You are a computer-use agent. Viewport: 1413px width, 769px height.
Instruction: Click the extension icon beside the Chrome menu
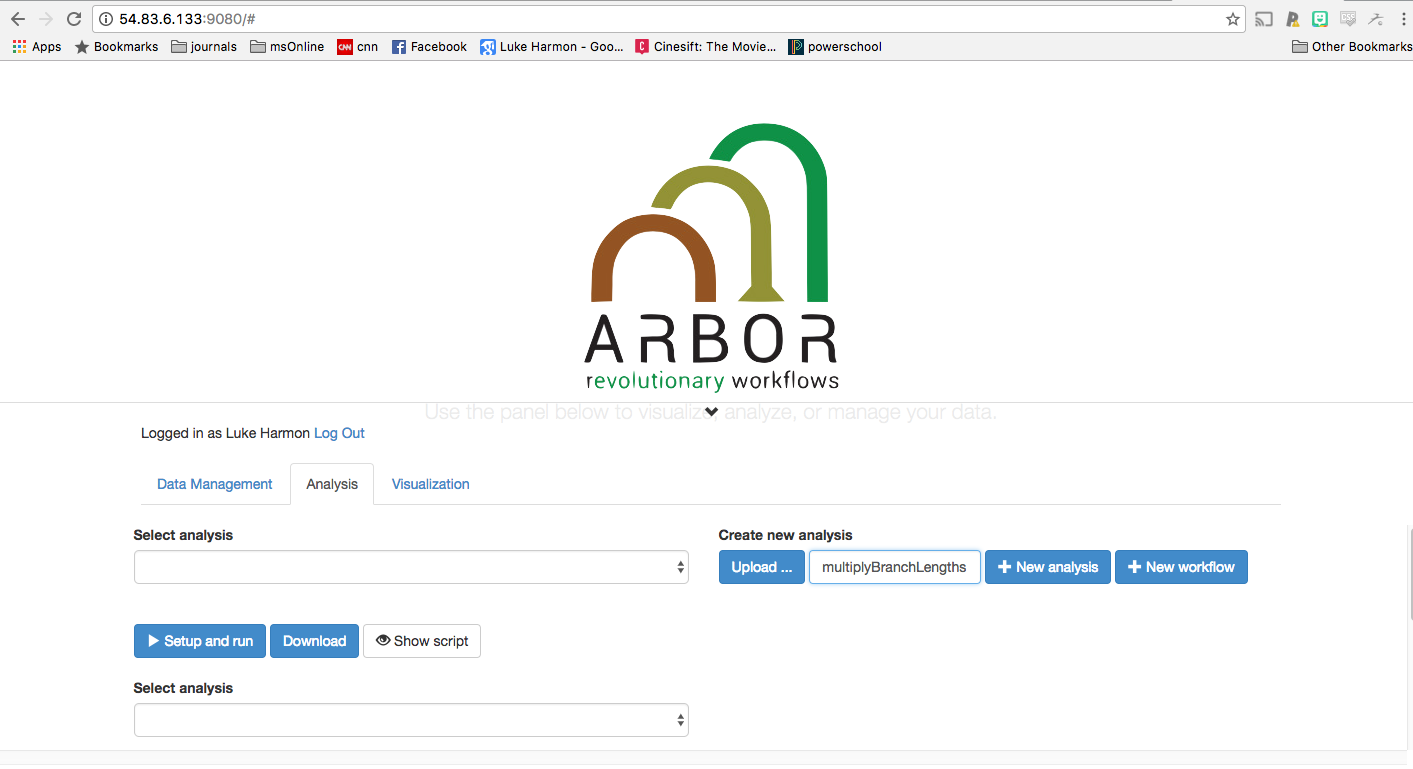1376,19
